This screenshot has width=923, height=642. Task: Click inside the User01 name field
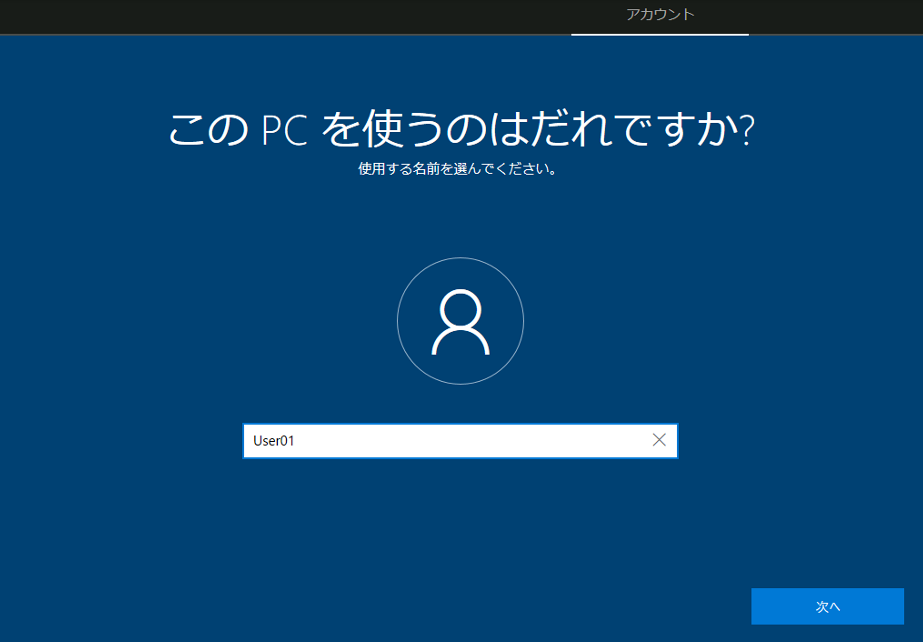click(x=450, y=440)
